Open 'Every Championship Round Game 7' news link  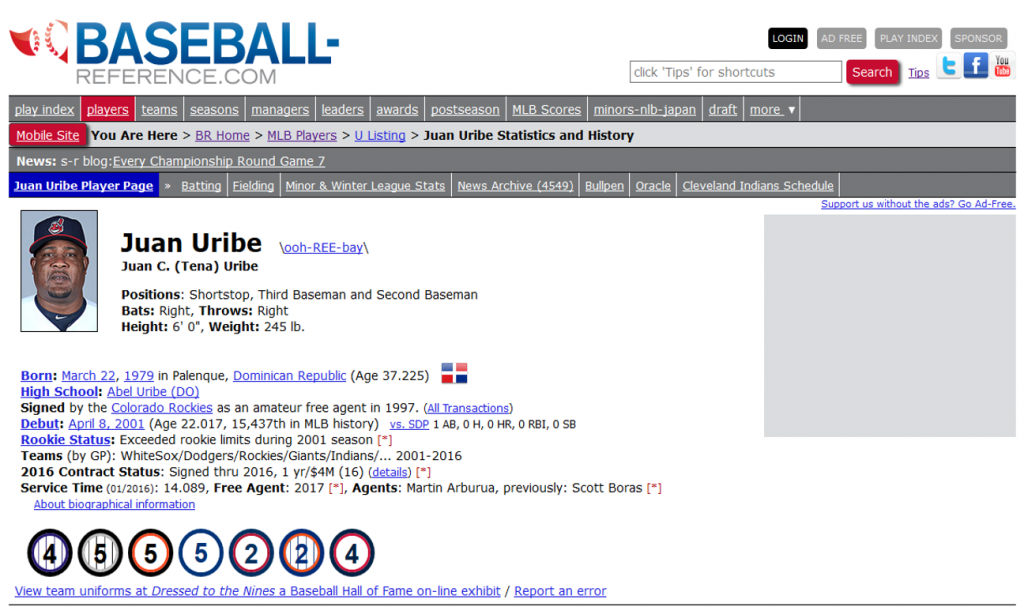219,161
